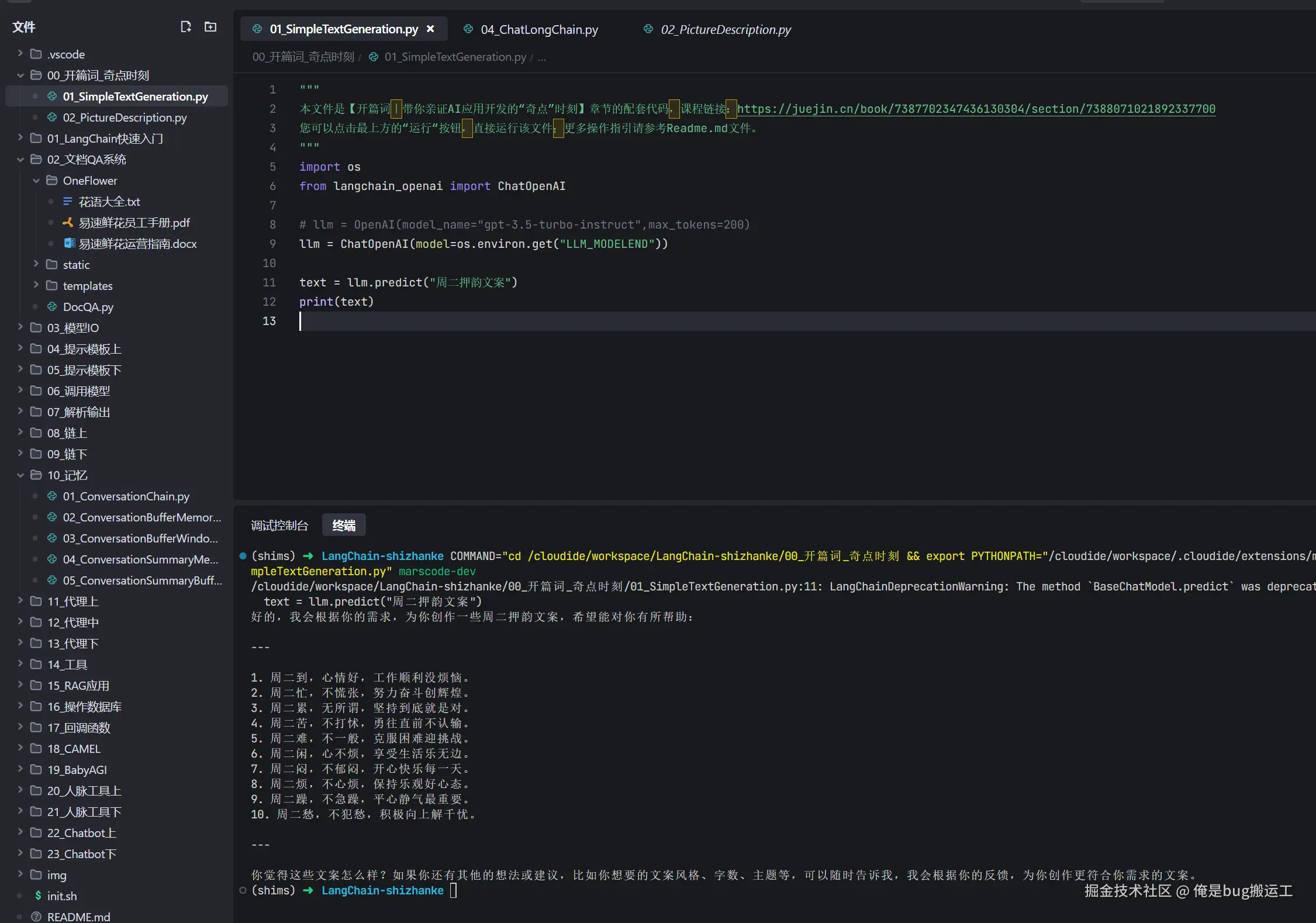Close the 01_SimpleTextGeneration.py tab
1316x923 pixels.
[431, 29]
